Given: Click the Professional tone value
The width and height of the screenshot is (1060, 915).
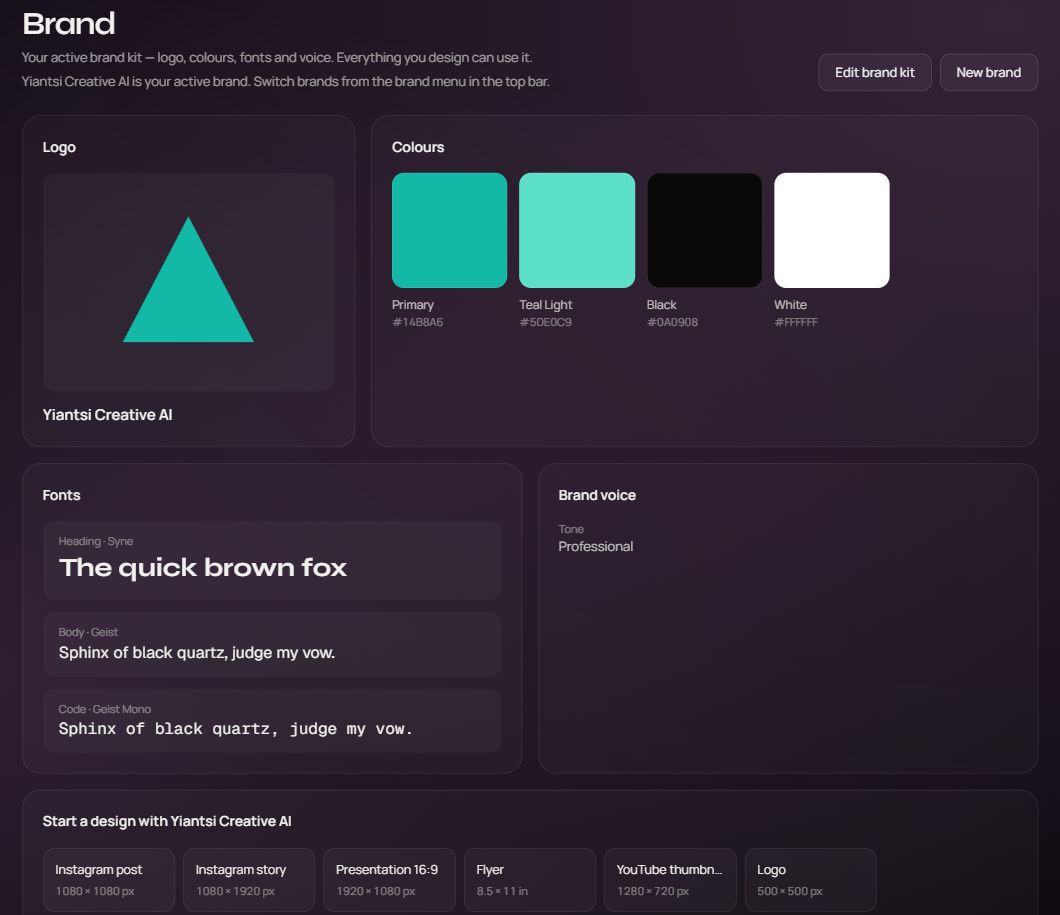Looking at the screenshot, I should pos(596,547).
